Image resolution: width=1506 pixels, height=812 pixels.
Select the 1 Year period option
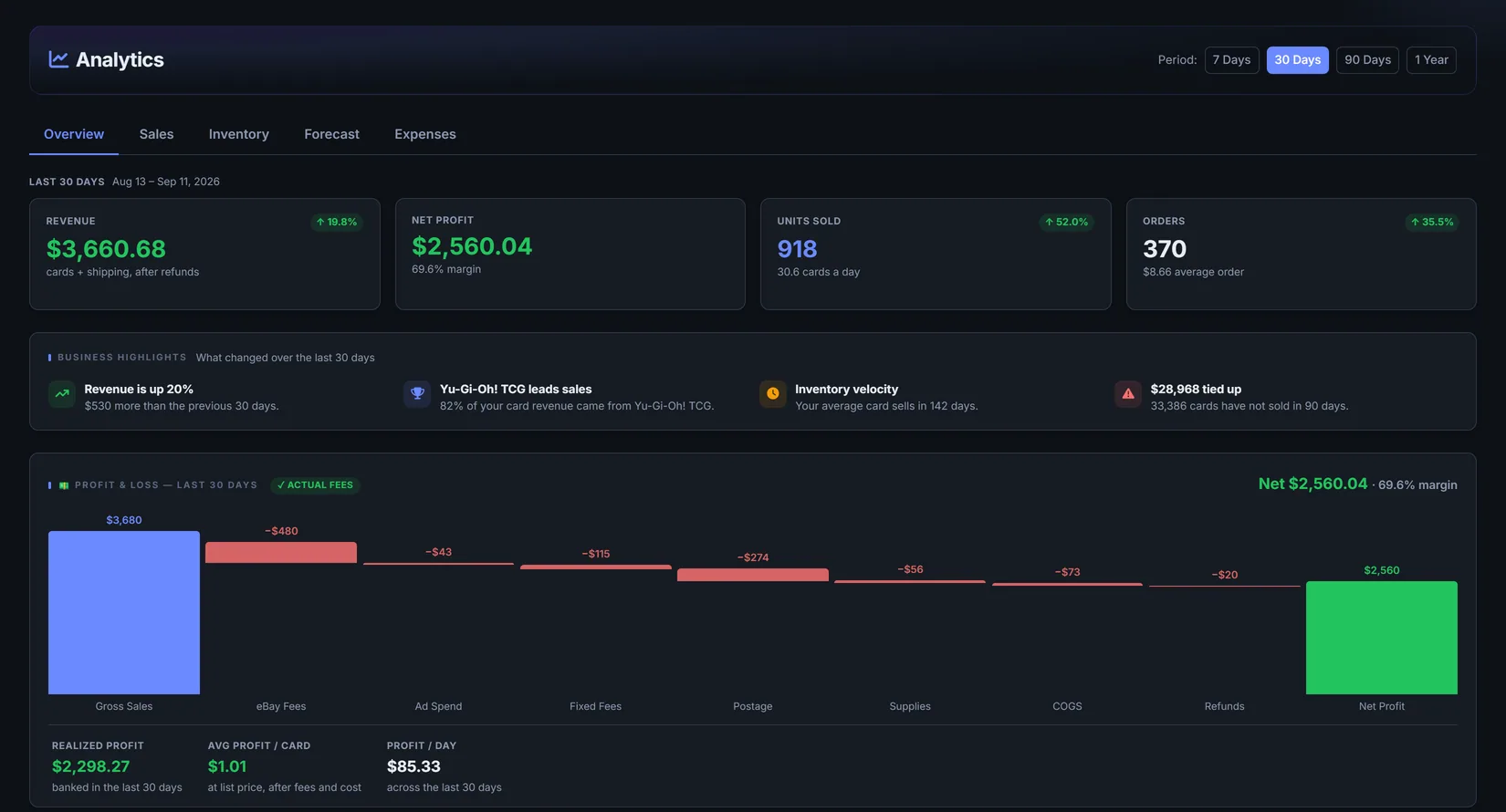click(1431, 60)
